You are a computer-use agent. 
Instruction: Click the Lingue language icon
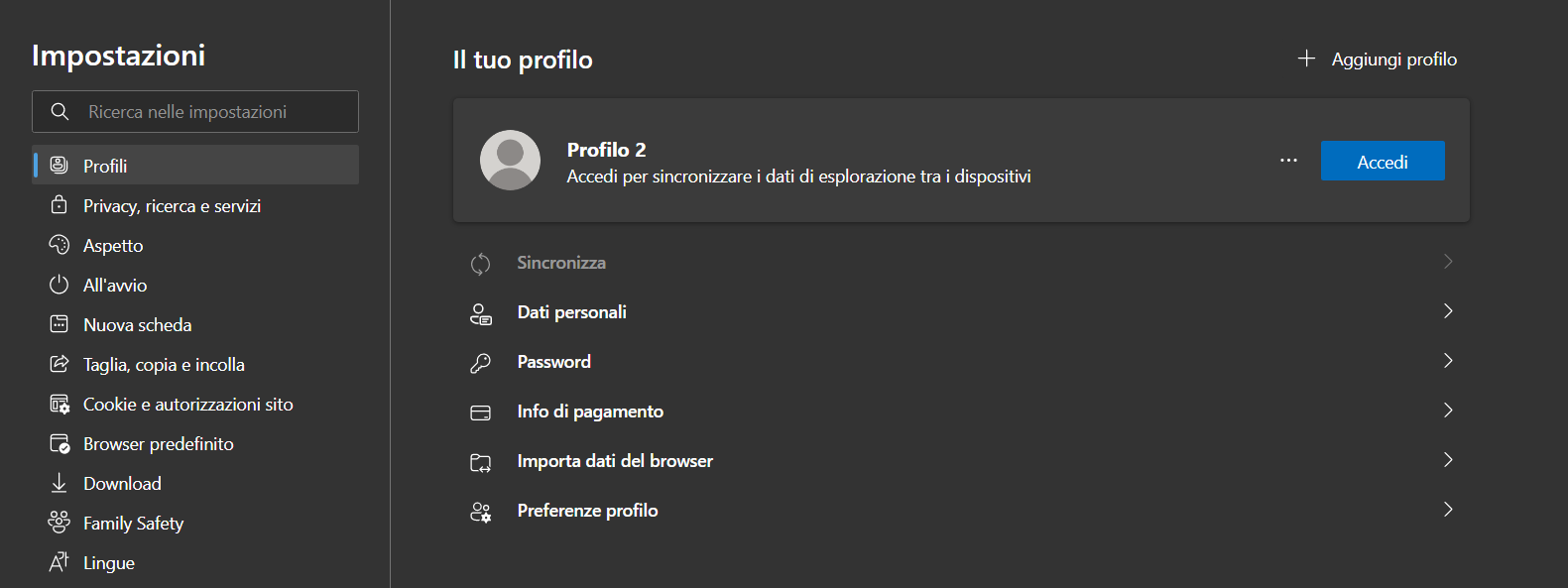pyautogui.click(x=60, y=562)
